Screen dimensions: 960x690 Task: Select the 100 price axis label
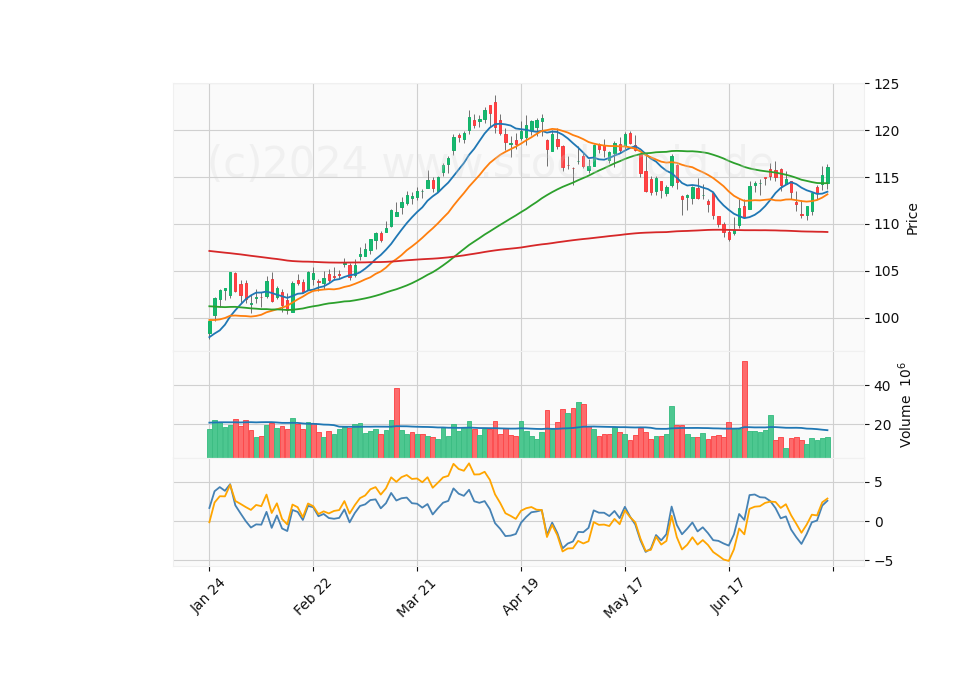pos(887,318)
